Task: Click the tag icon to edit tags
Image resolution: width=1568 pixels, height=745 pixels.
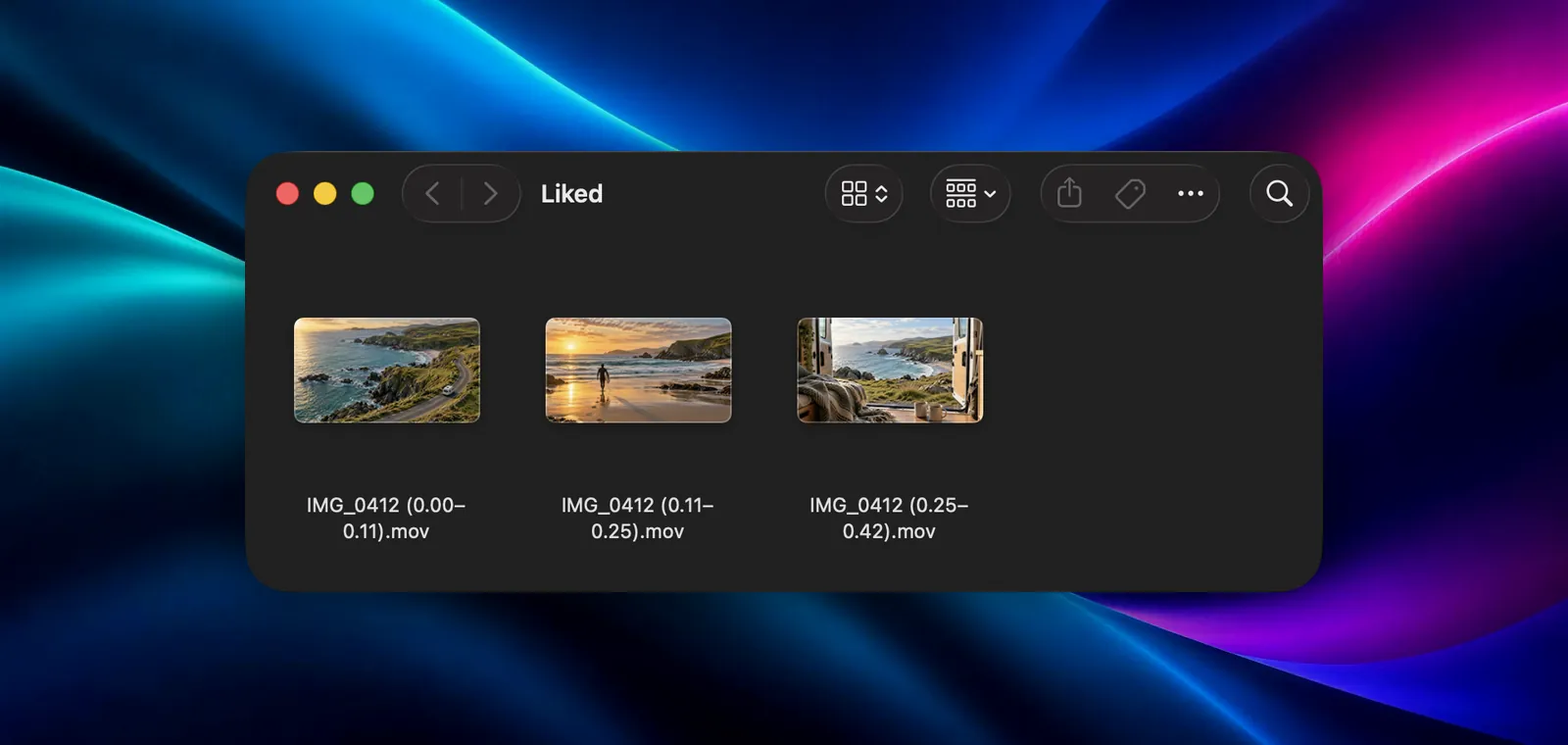Action: tap(1130, 194)
